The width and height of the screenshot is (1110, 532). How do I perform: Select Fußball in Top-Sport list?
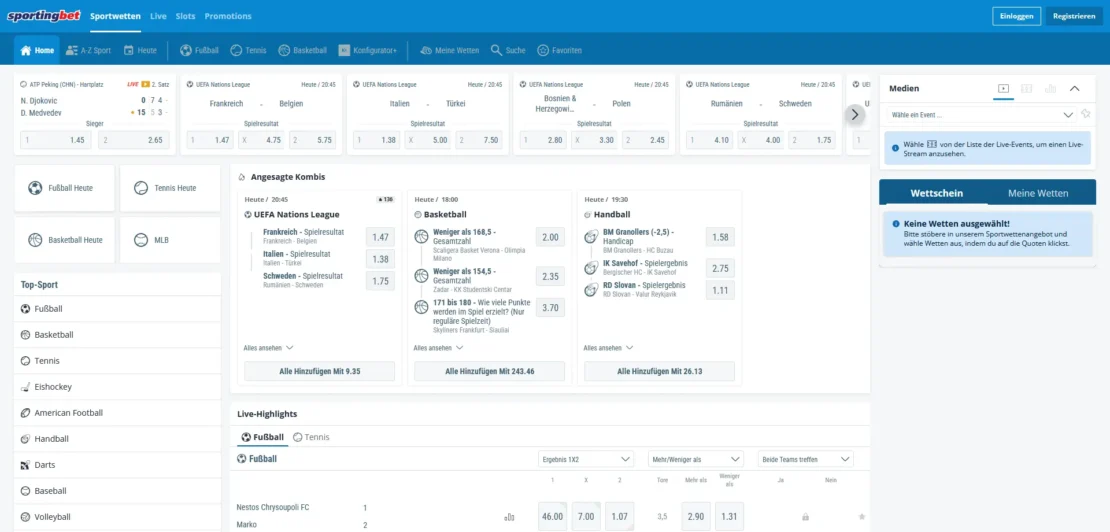(118, 309)
